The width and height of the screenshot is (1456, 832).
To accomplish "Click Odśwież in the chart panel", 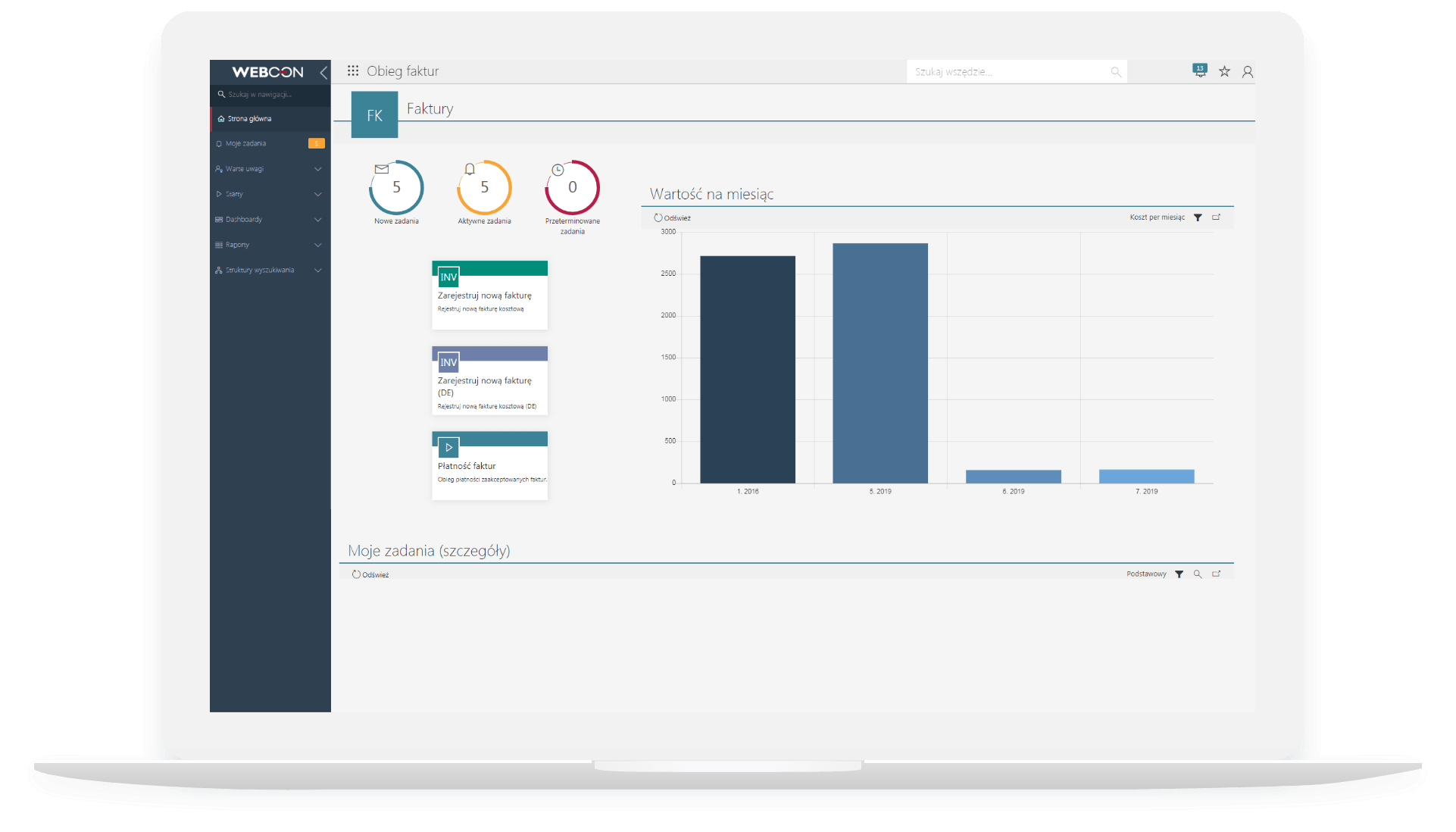I will pyautogui.click(x=672, y=218).
